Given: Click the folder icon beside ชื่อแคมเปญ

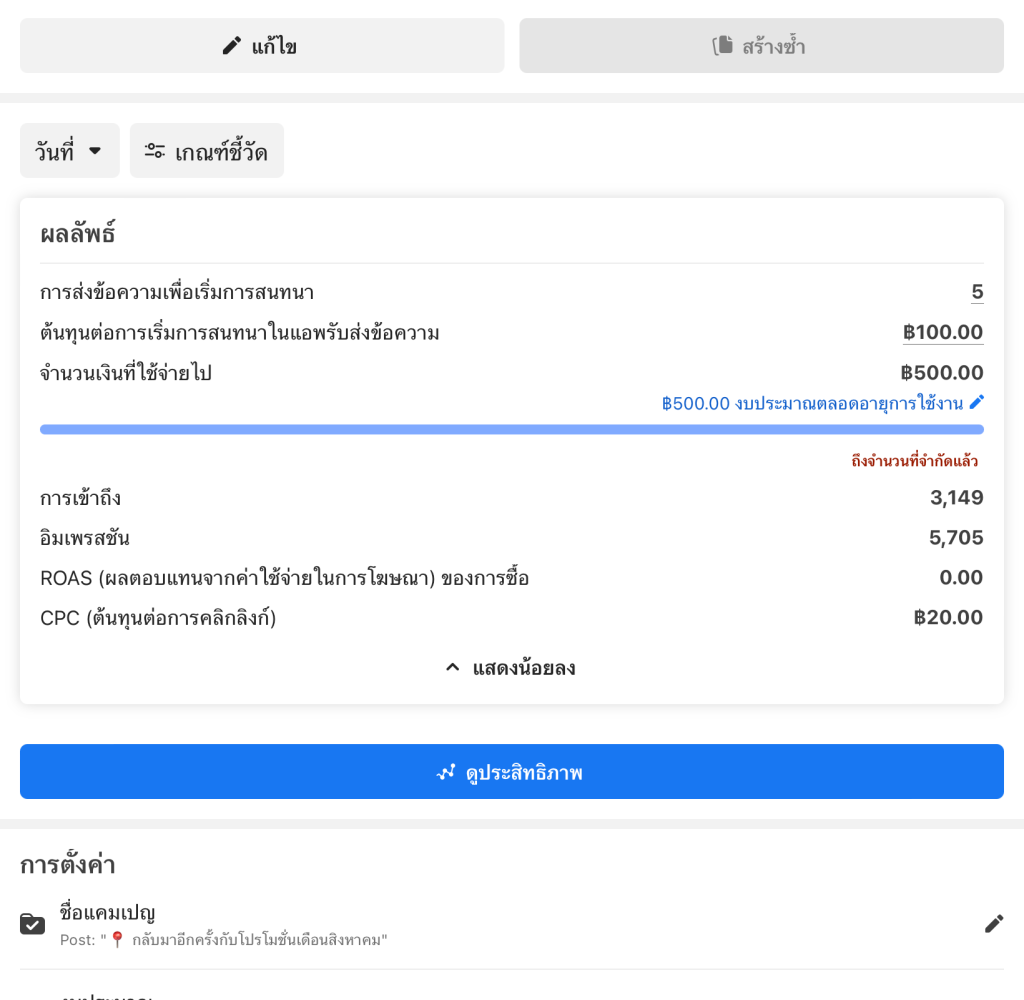Looking at the screenshot, I should [x=33, y=924].
